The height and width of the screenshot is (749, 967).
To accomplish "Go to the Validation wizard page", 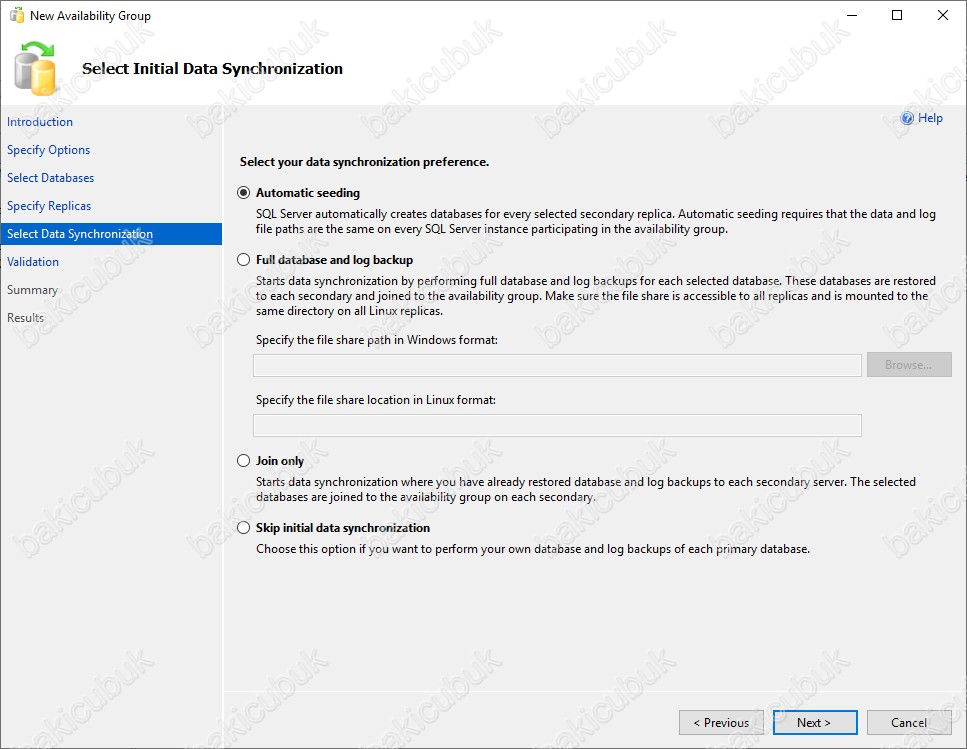I will click(x=33, y=262).
